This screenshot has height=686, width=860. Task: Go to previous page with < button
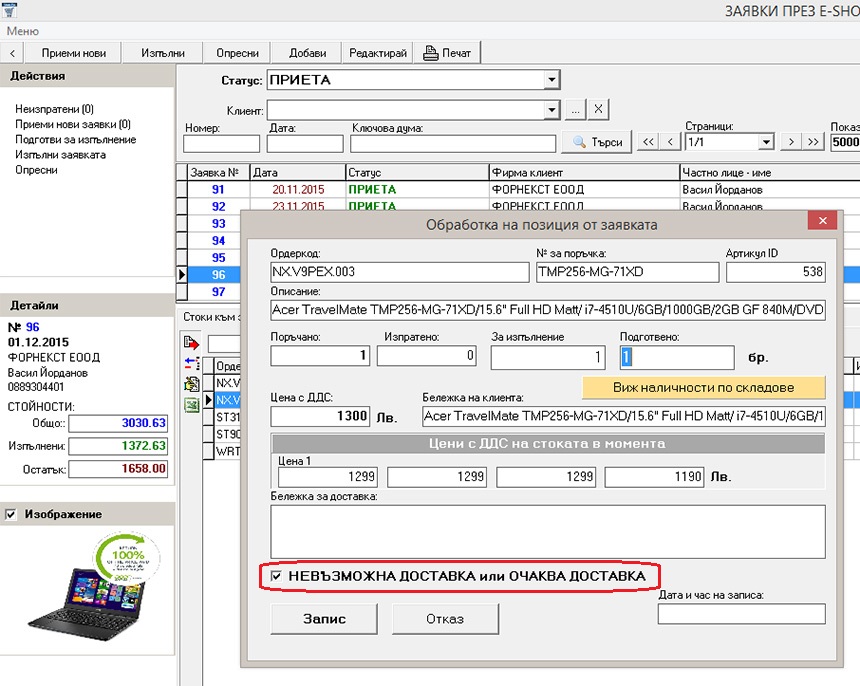[x=670, y=142]
